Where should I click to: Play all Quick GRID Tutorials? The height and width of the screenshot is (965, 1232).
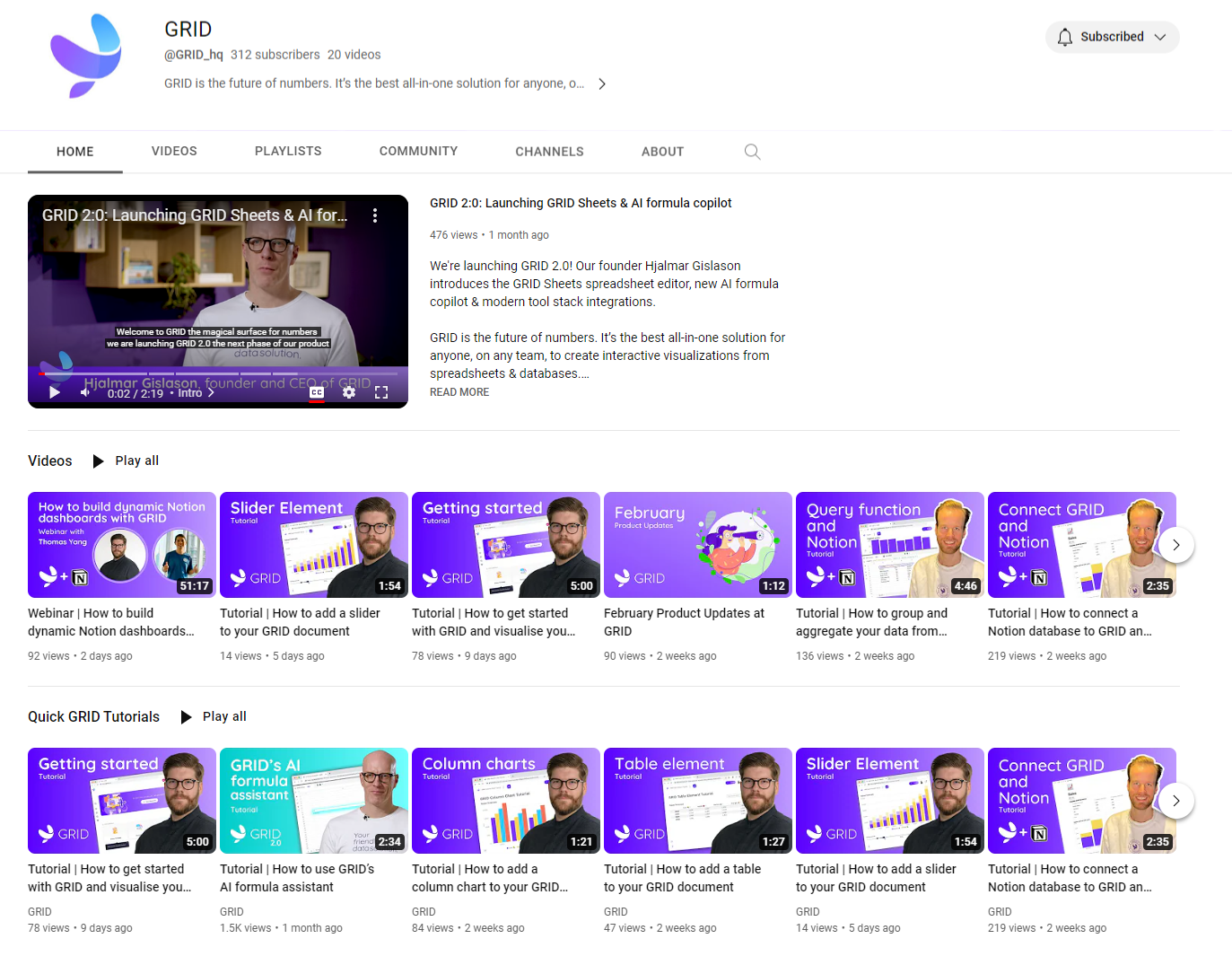tap(214, 716)
